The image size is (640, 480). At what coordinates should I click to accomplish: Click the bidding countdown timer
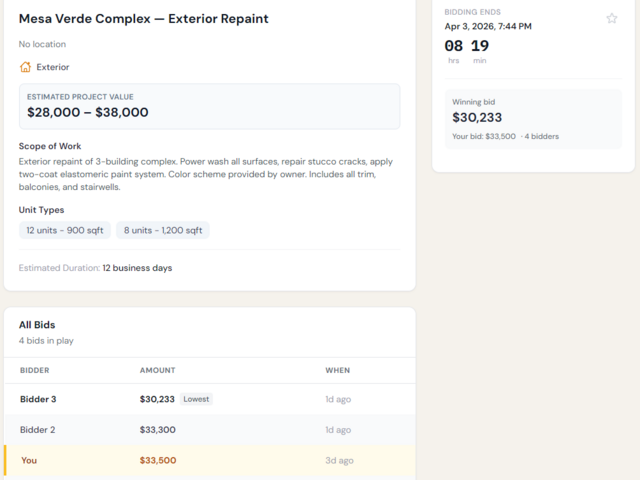467,51
